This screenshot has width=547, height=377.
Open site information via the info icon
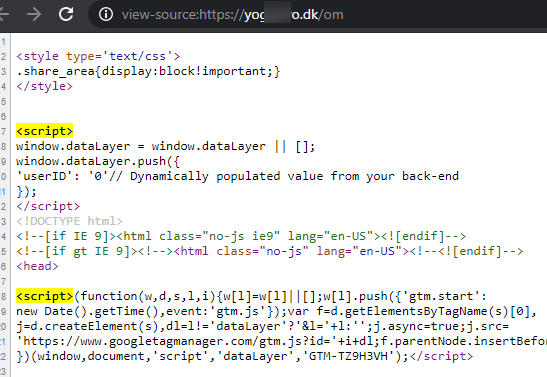pos(106,14)
